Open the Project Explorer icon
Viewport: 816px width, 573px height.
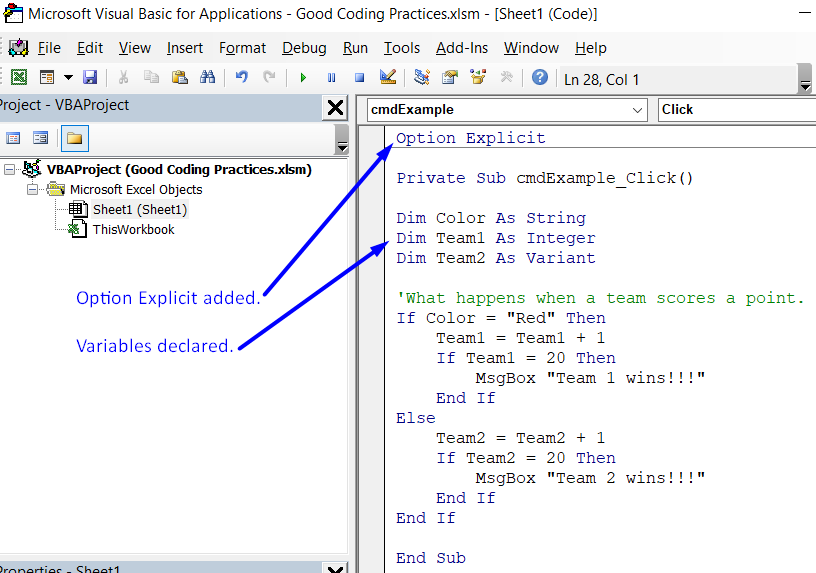pos(422,77)
